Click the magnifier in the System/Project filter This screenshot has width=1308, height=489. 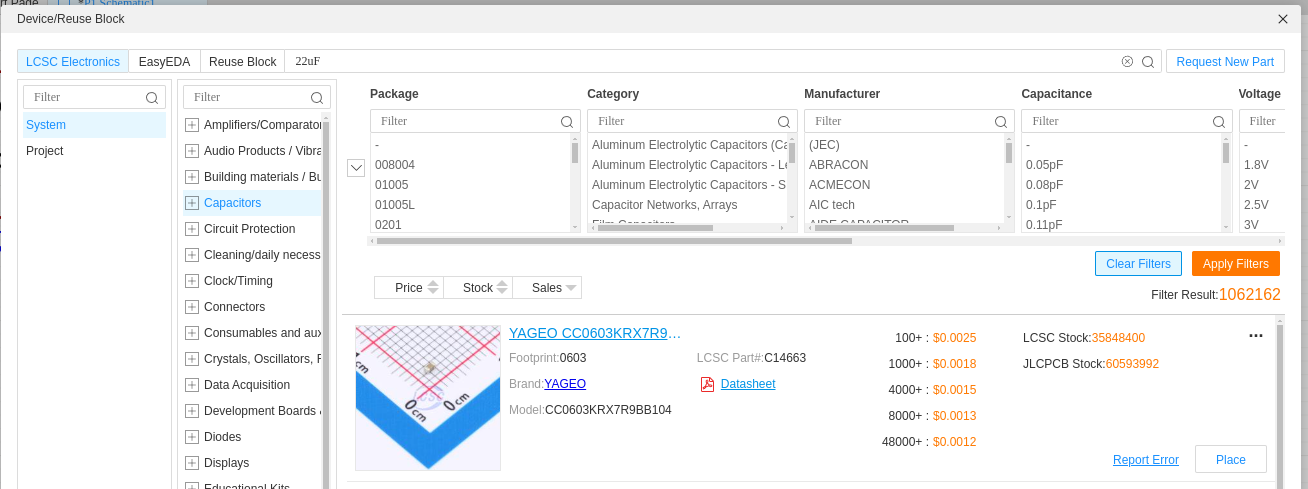coord(152,97)
